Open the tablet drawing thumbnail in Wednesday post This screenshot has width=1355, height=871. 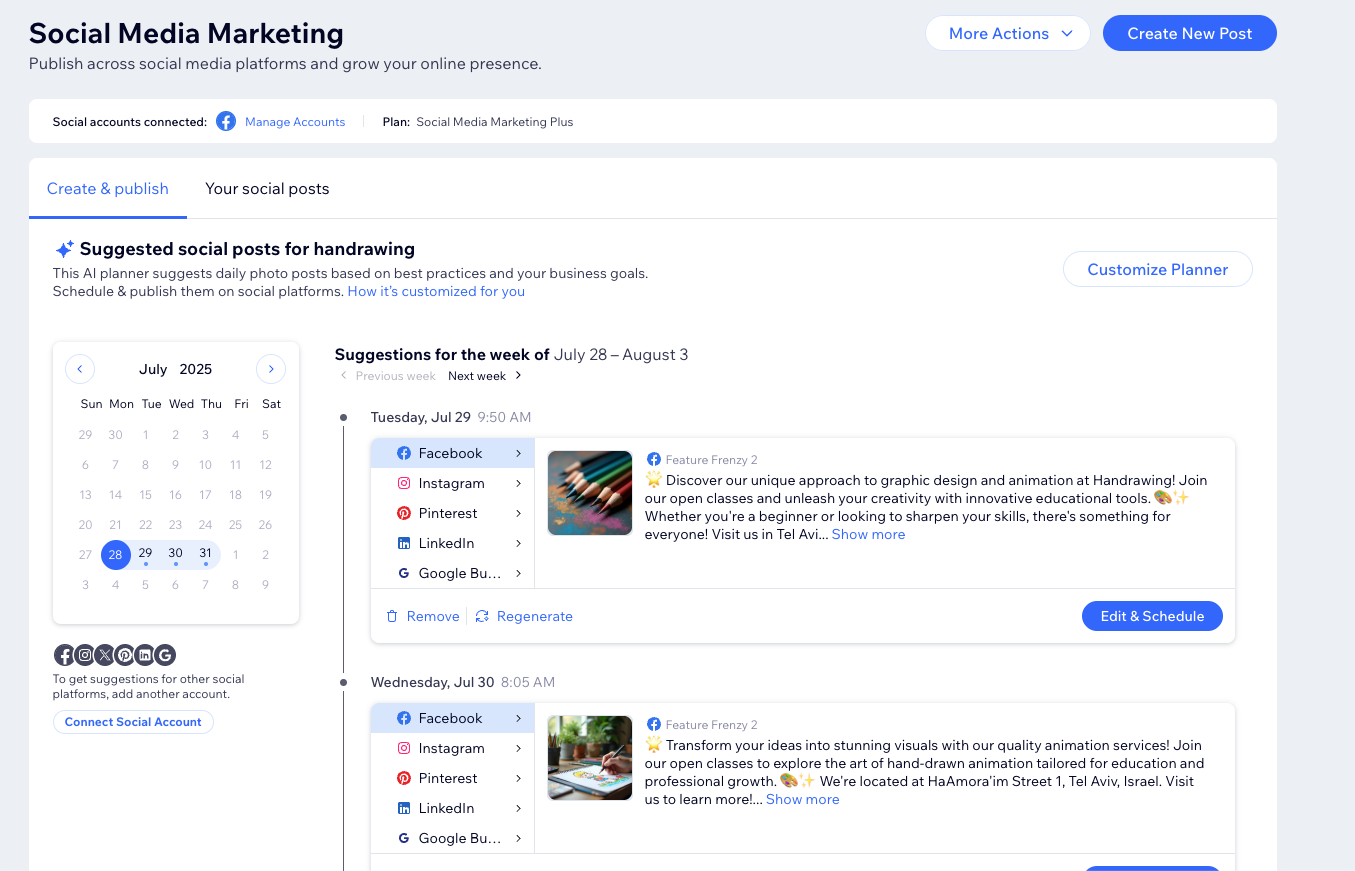pos(590,758)
